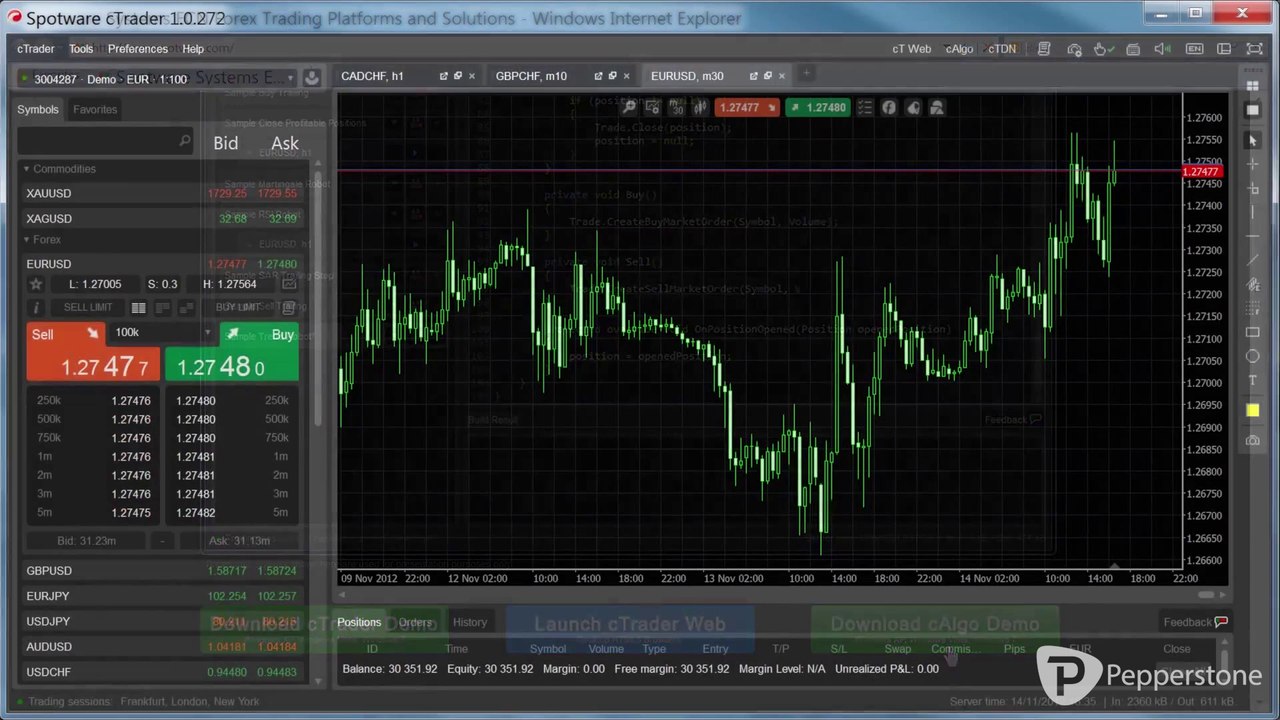
Task: Select the GBPUSD symbol row
Action: click(161, 571)
